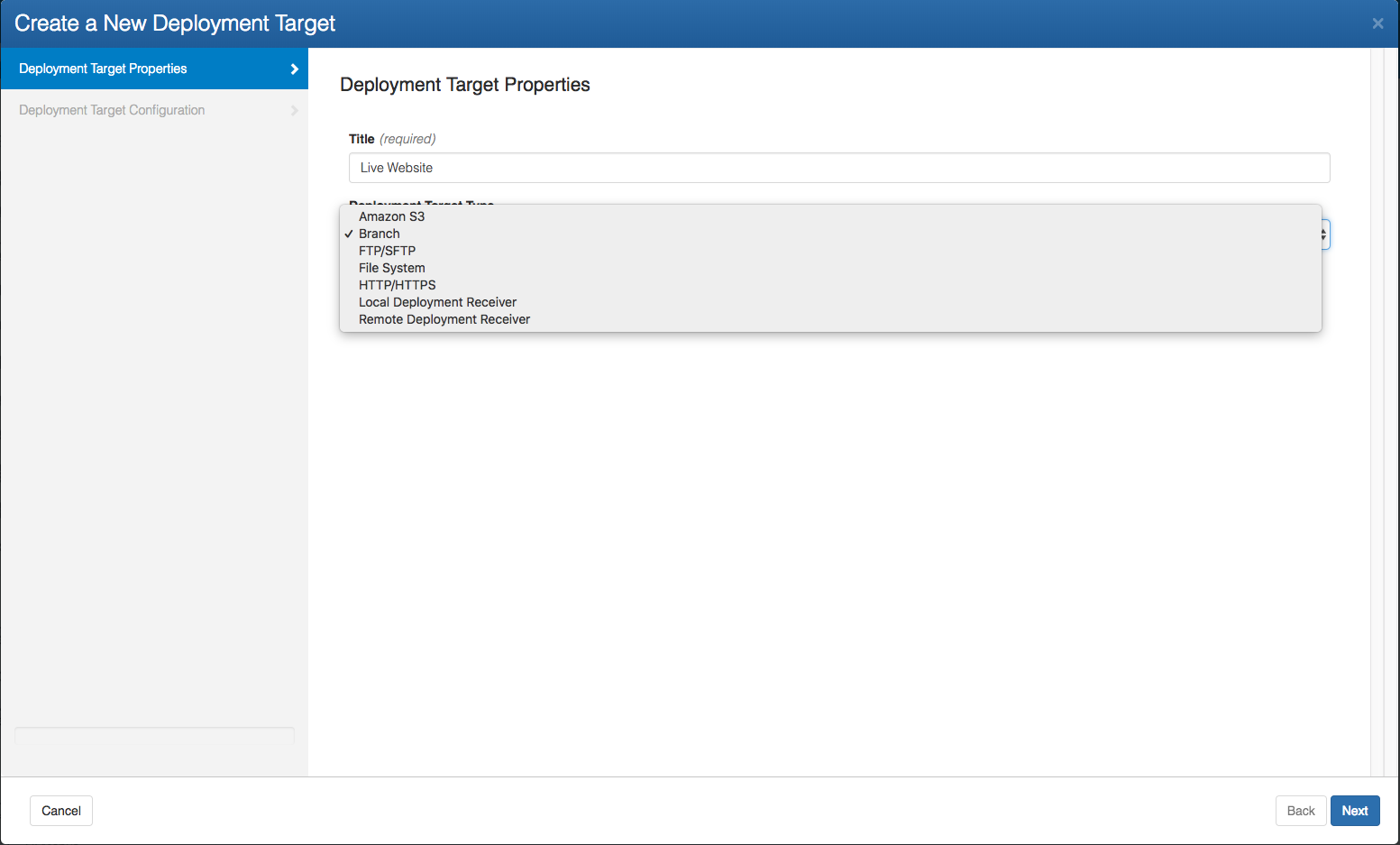This screenshot has width=1400, height=845.
Task: Select the checked Branch option
Action: click(x=379, y=234)
